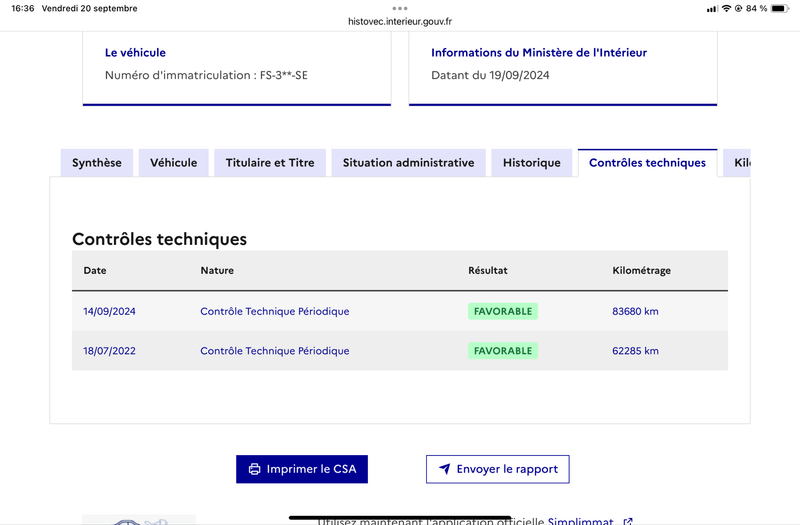The height and width of the screenshot is (525, 800).
Task: Click the Envoyer le rapport button
Action: tap(497, 469)
